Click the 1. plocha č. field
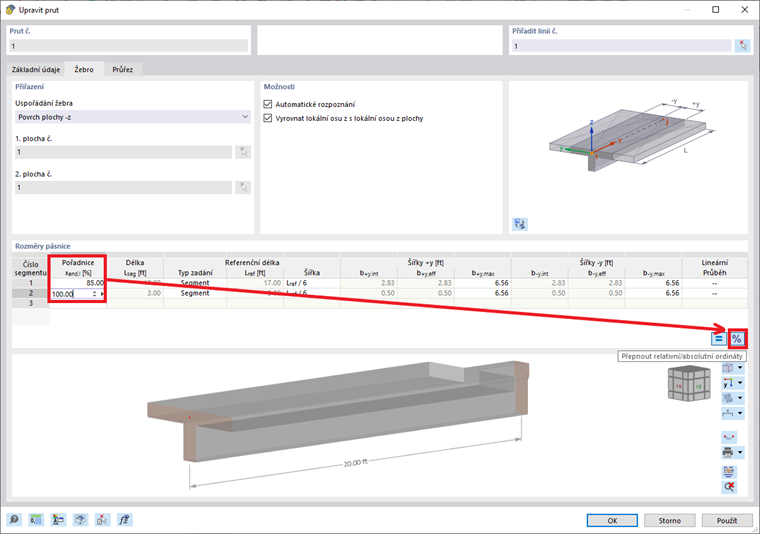The height and width of the screenshot is (534, 760). point(123,152)
